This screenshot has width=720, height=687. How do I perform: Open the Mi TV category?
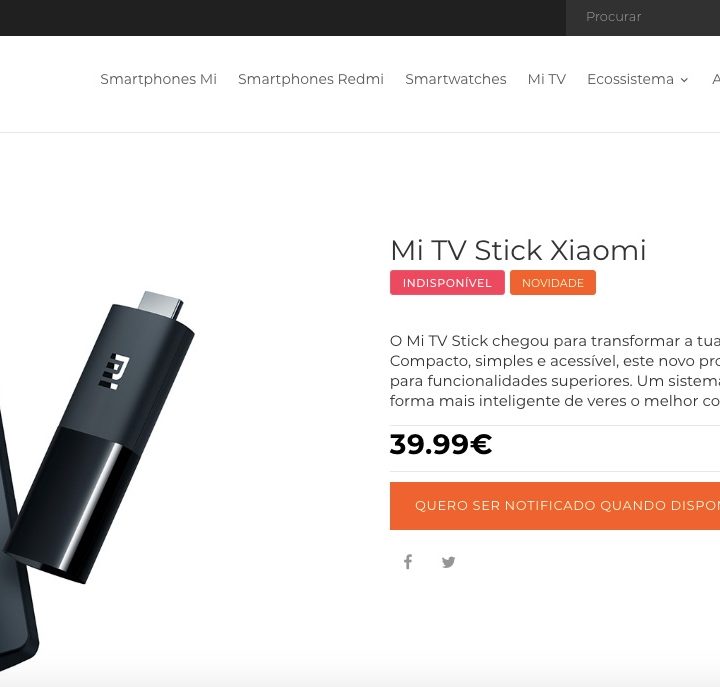(546, 79)
